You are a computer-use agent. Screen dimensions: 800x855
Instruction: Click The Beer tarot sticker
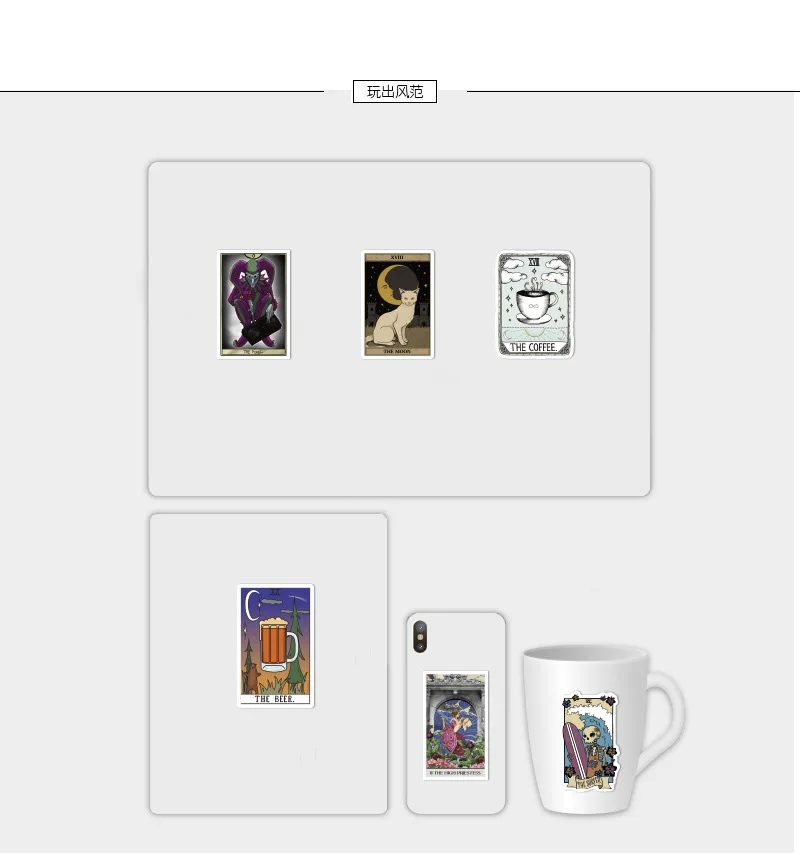pyautogui.click(x=276, y=646)
